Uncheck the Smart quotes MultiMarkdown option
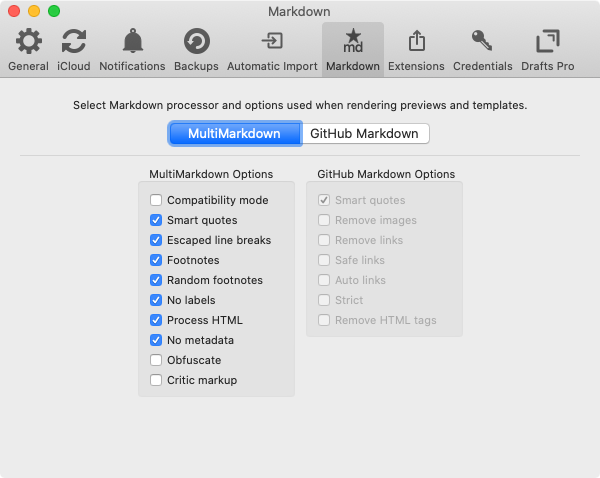Screen dimensions: 600x478 (x=156, y=220)
